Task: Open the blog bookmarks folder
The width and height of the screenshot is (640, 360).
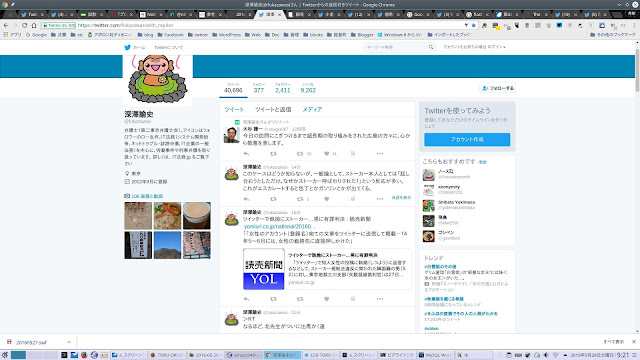Action: 145,35
